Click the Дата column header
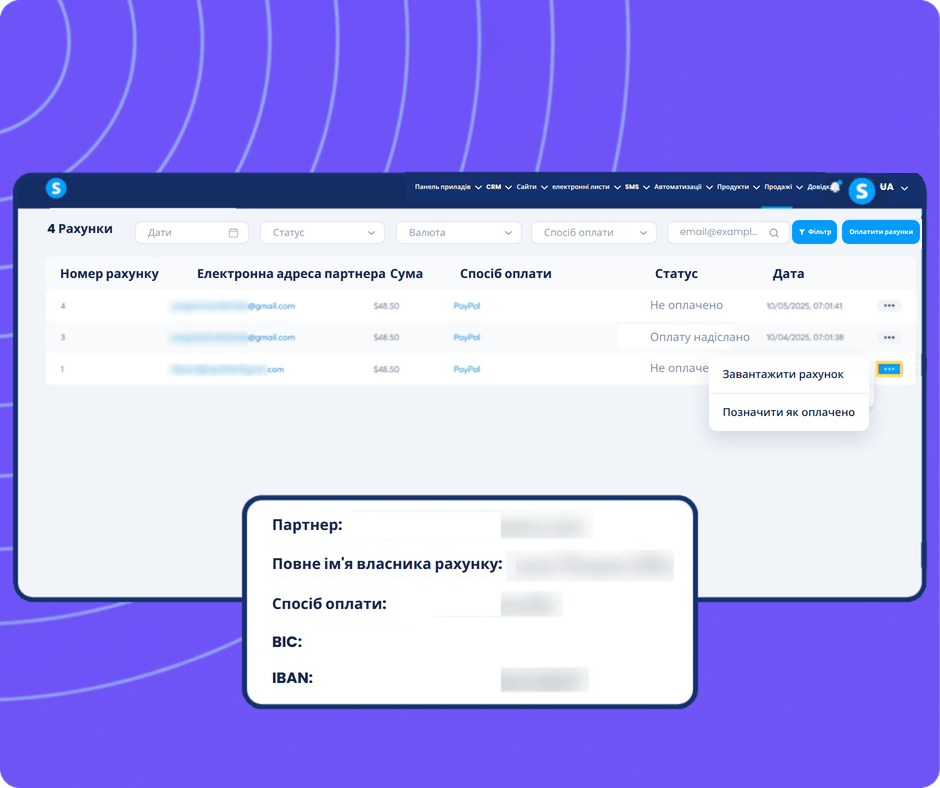This screenshot has width=940, height=788. pyautogui.click(x=788, y=274)
